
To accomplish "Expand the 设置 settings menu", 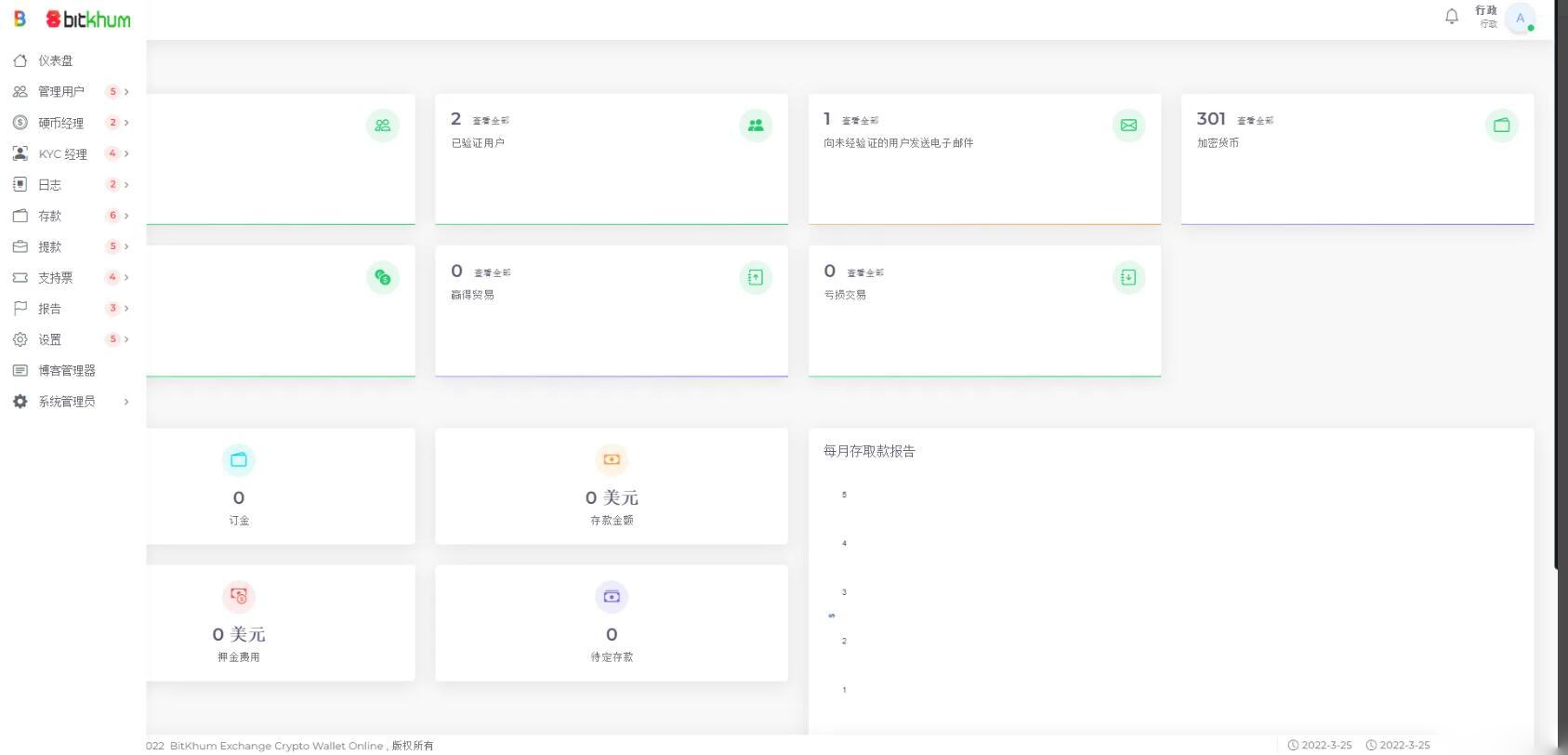I will [x=50, y=339].
